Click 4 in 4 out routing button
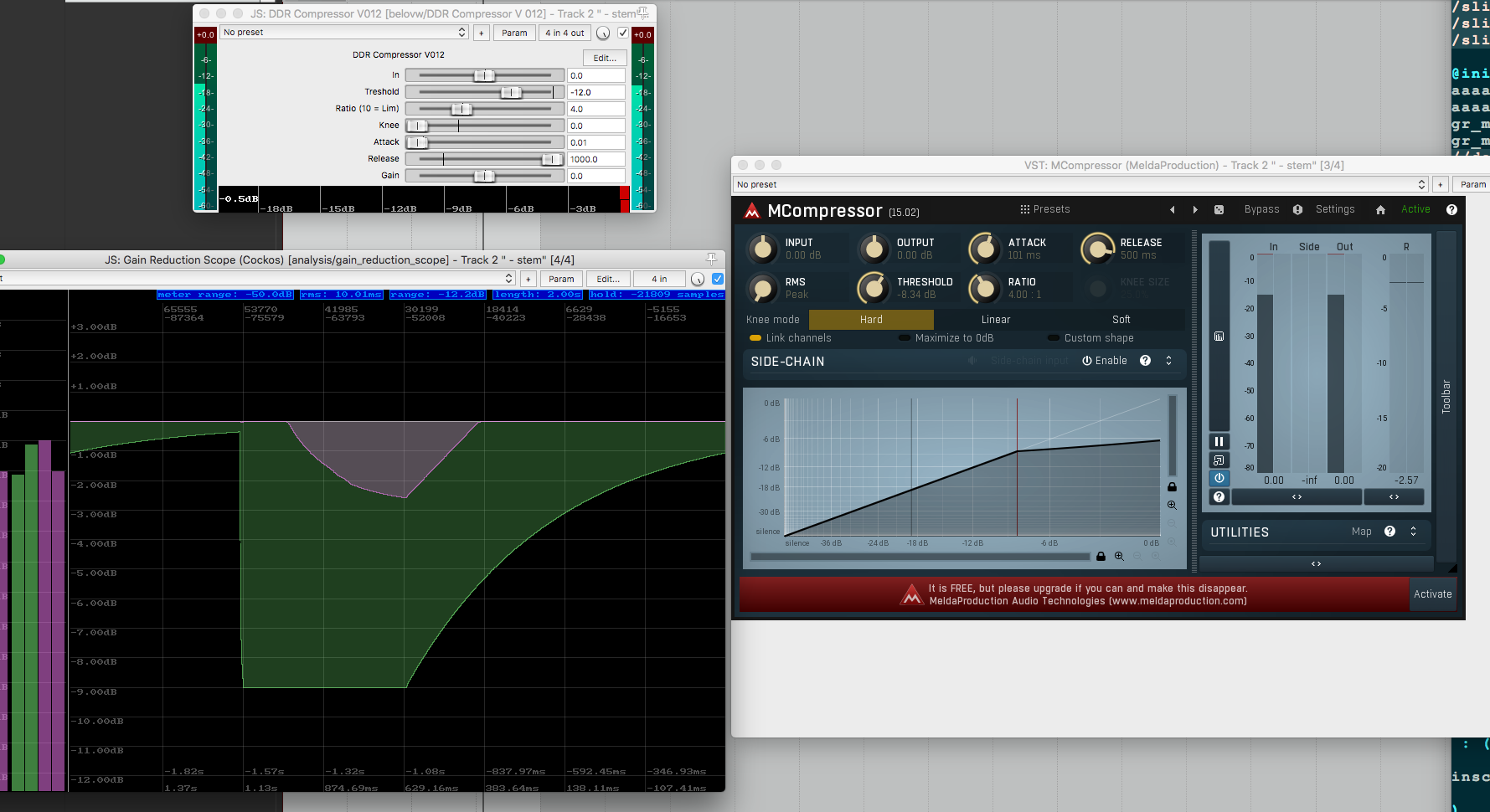 (565, 33)
